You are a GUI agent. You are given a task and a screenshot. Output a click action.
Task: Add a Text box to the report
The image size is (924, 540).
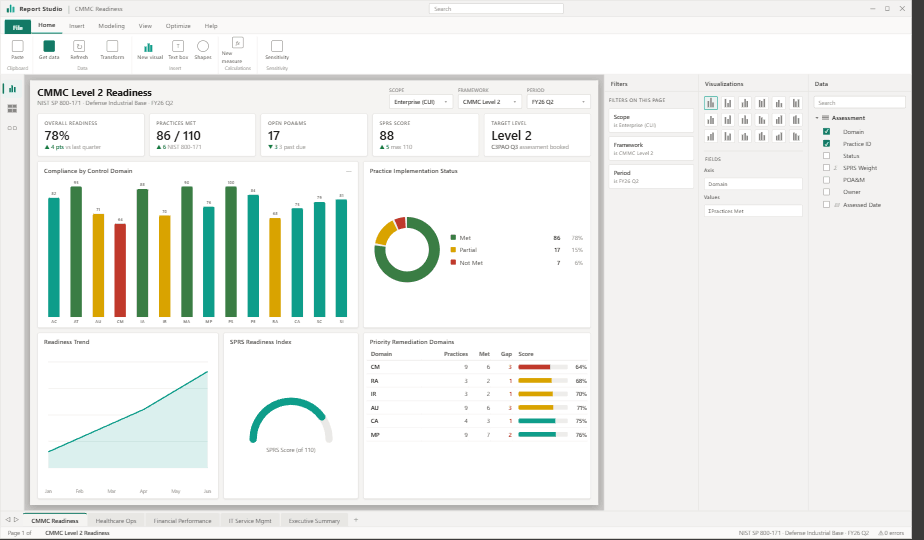point(177,46)
